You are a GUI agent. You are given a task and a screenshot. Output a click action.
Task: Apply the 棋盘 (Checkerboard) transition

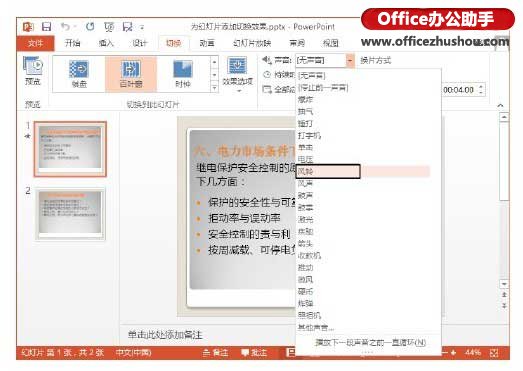(x=79, y=74)
